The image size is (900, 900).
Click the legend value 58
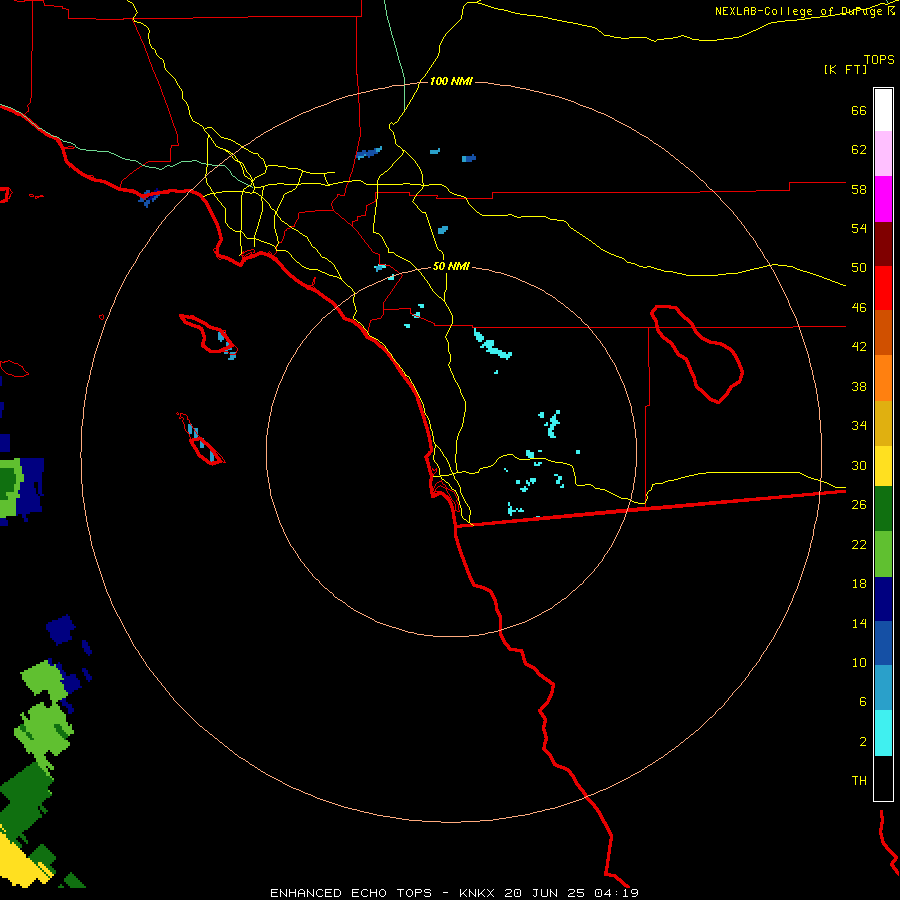pyautogui.click(x=859, y=189)
